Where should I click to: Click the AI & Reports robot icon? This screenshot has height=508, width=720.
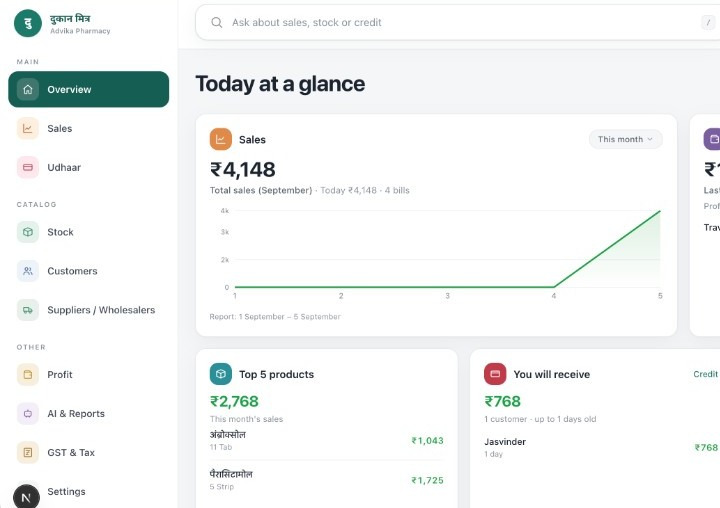pyautogui.click(x=28, y=413)
